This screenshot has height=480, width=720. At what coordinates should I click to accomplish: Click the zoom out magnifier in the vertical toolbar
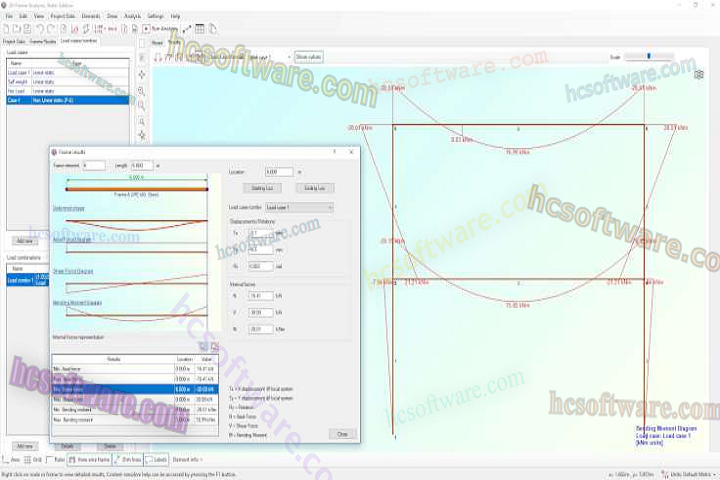tap(142, 106)
